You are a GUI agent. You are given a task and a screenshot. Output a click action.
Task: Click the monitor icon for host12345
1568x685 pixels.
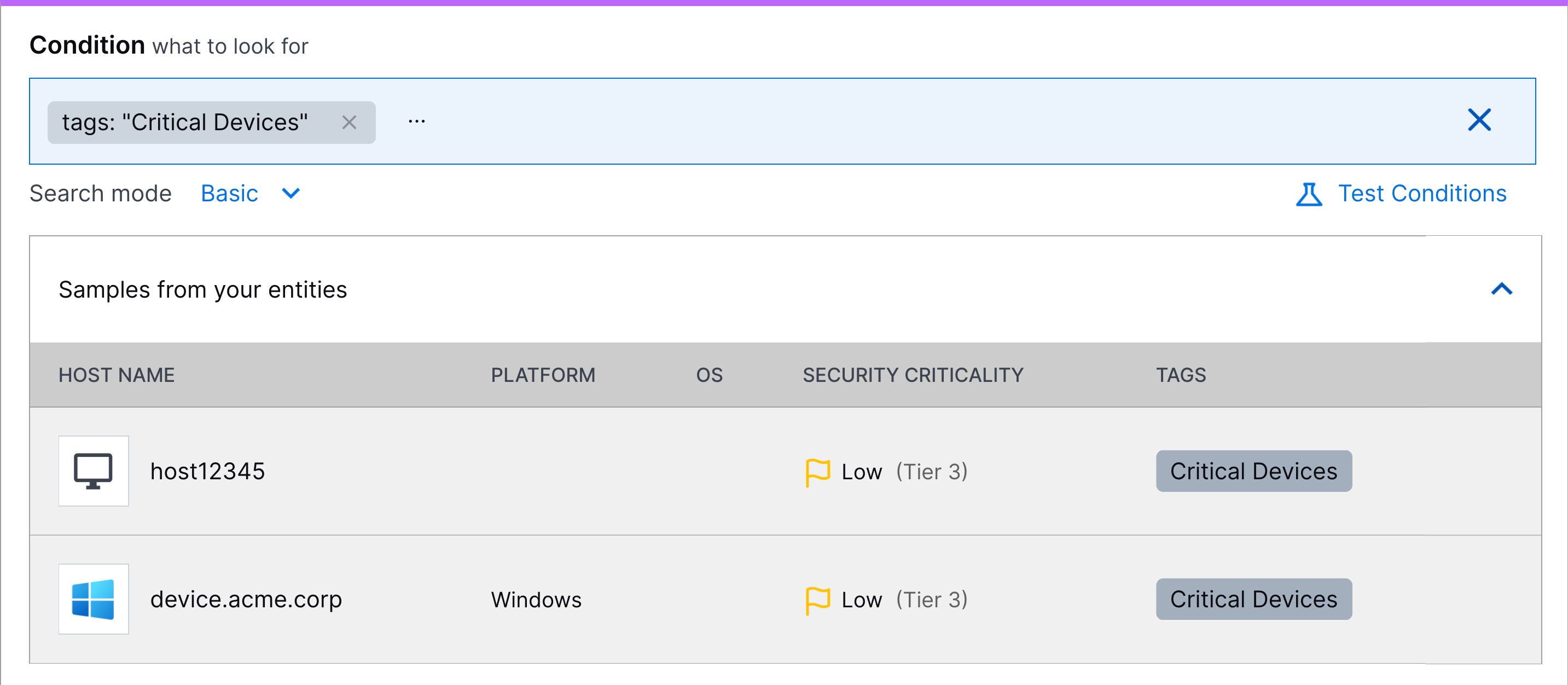[94, 471]
